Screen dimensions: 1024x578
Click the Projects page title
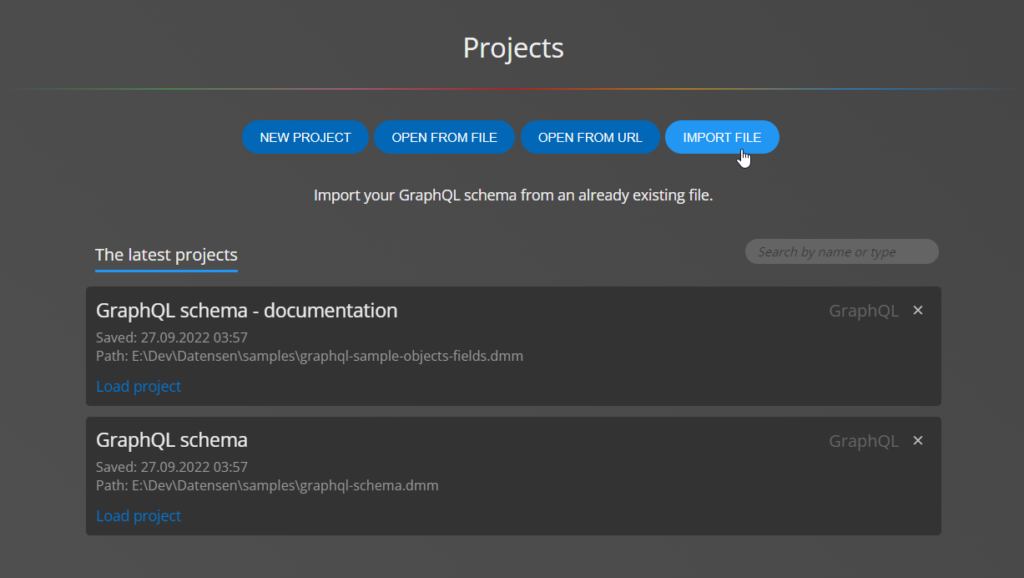click(512, 47)
